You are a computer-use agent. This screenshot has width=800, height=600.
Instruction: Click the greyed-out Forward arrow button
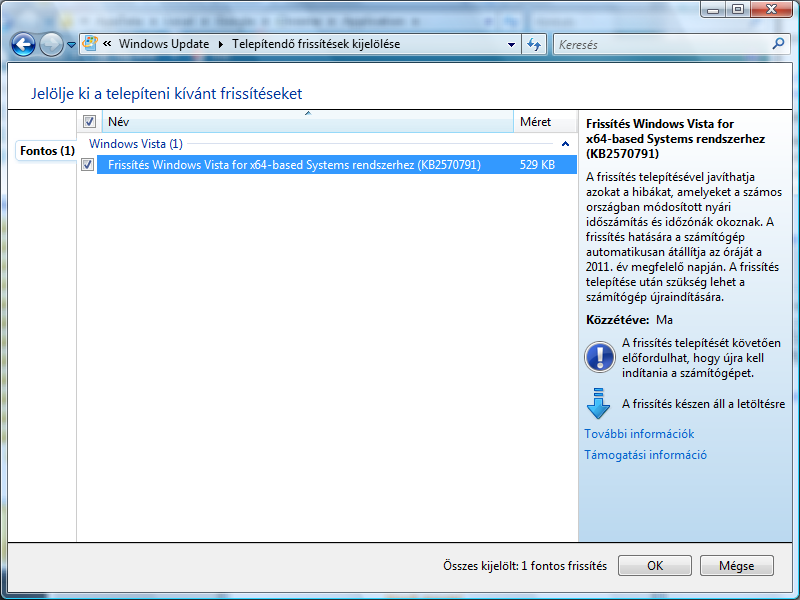tap(52, 44)
